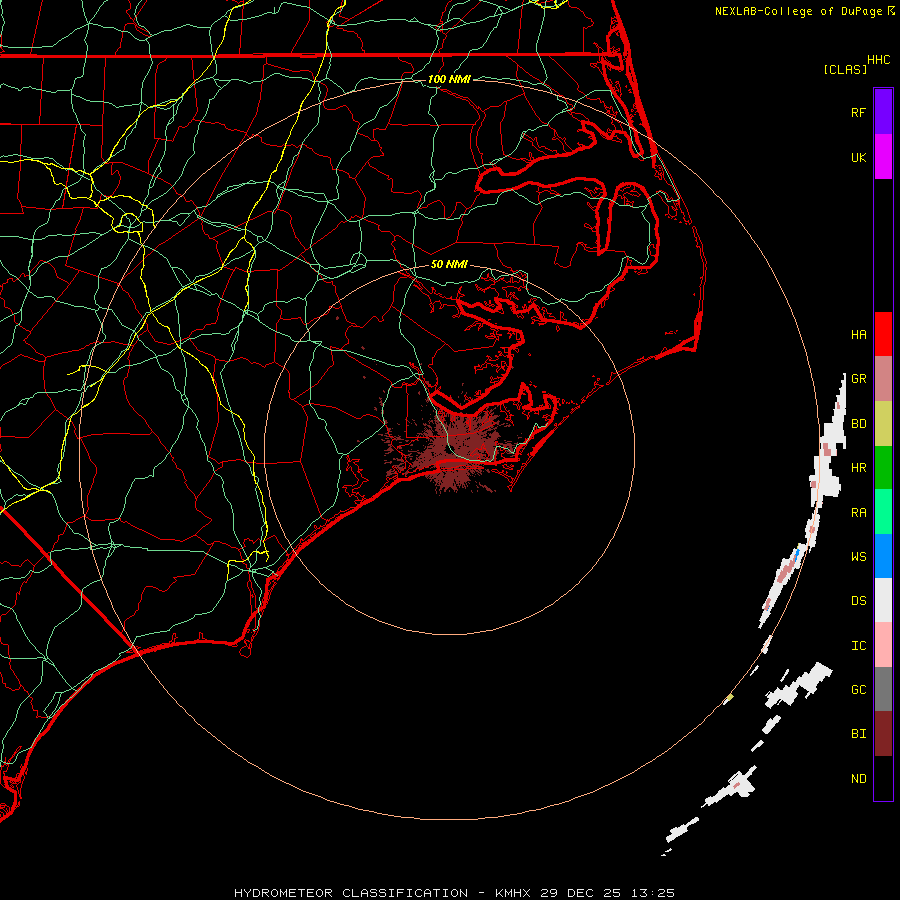
Task: Click the "UK" legend label
Action: pos(858,157)
